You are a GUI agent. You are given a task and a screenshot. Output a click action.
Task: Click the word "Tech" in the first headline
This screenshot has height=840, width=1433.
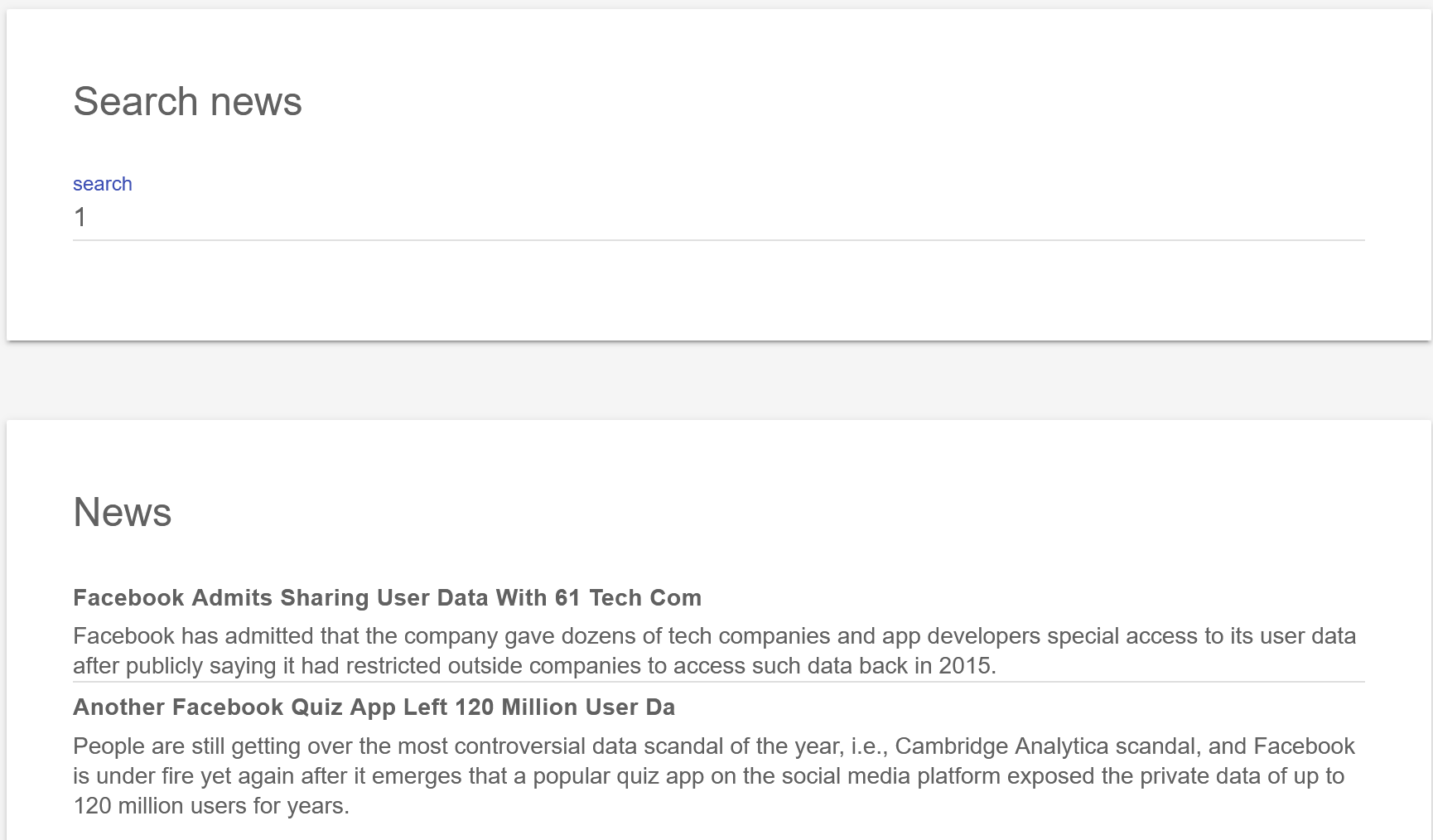pyautogui.click(x=615, y=598)
